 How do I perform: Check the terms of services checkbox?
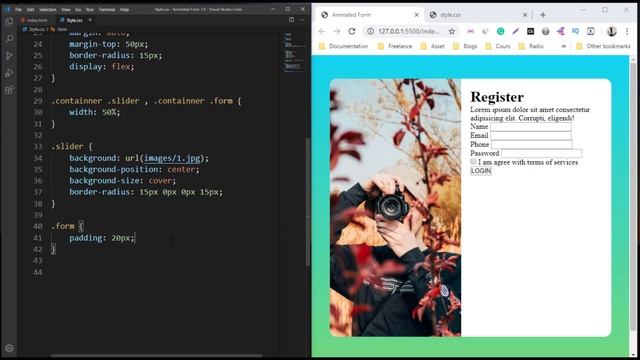pyautogui.click(x=473, y=162)
